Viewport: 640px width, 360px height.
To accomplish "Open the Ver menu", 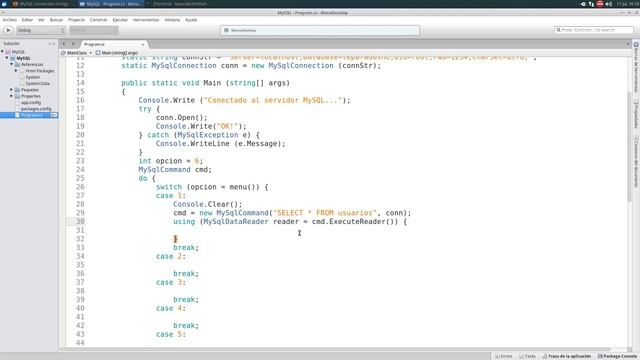I will click(41, 20).
